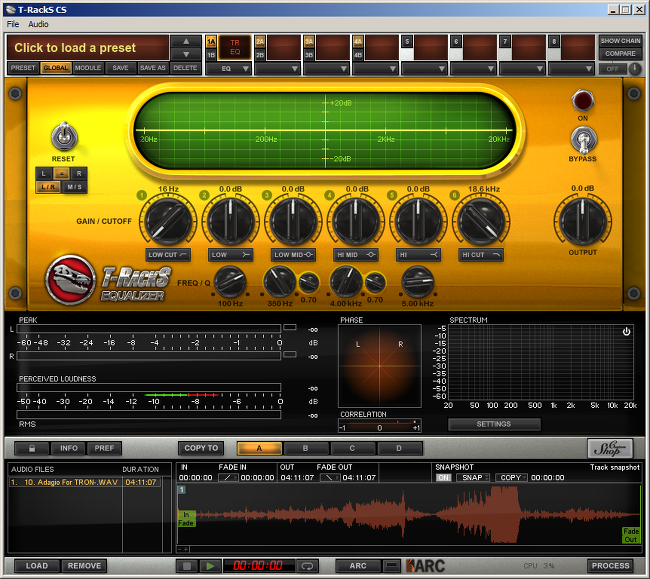This screenshot has width=650, height=579.
Task: Toggle the snapshot ON button
Action: [x=444, y=477]
